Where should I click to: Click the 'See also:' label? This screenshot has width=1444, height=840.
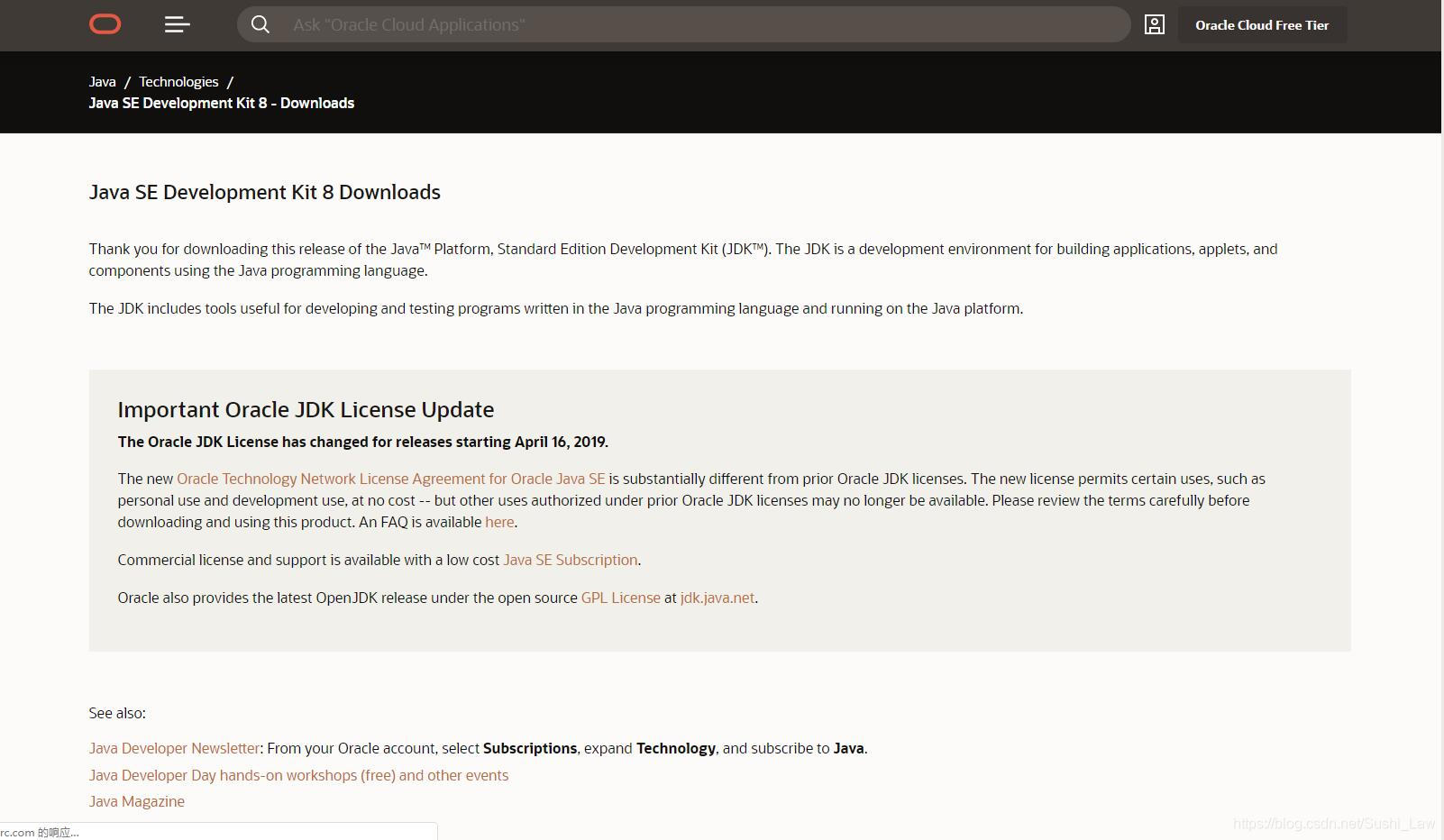point(117,713)
